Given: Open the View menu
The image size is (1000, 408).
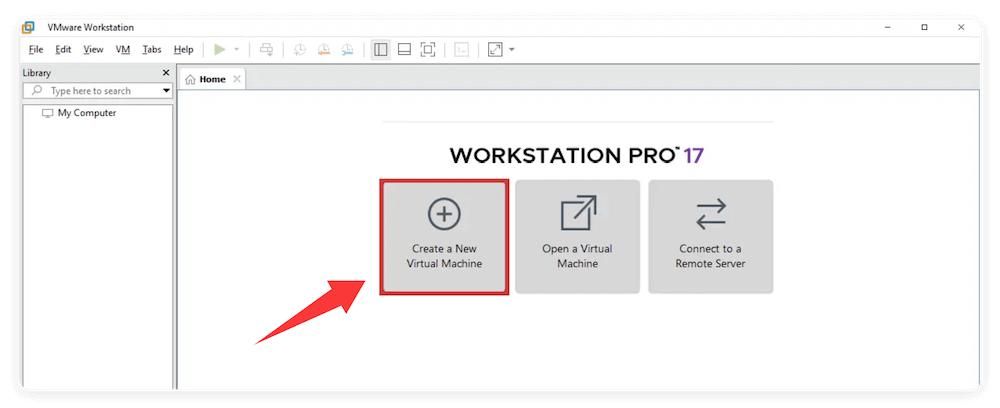Looking at the screenshot, I should [93, 50].
